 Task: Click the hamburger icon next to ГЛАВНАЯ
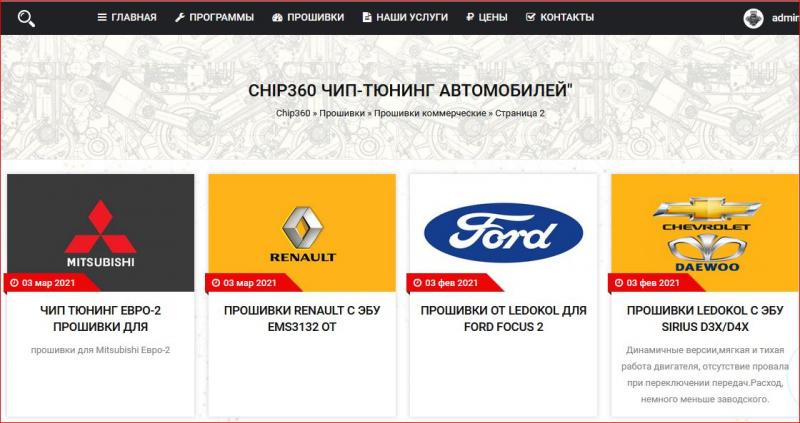[102, 17]
